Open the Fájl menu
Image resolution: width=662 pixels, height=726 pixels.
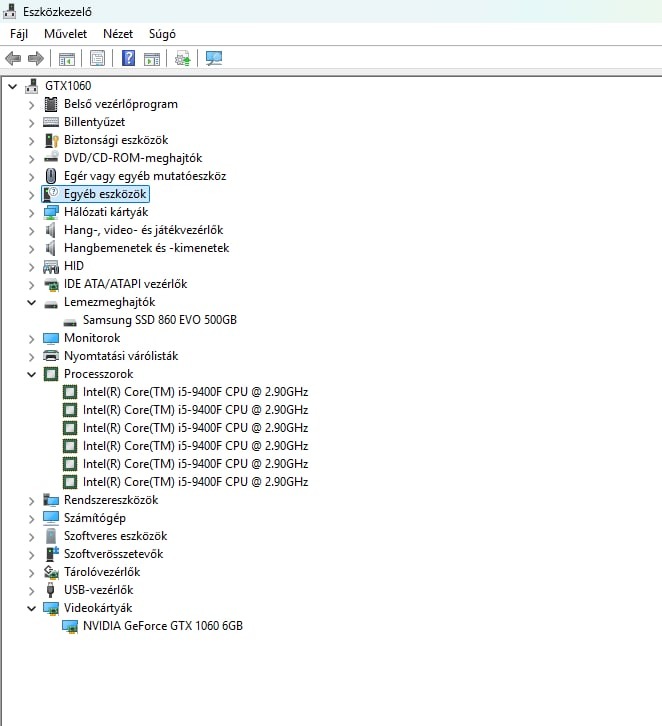(19, 34)
